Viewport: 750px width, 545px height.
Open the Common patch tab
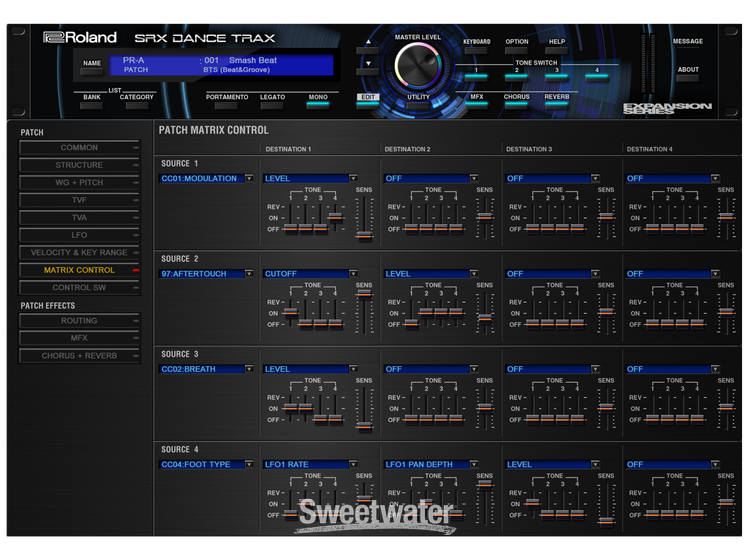[79, 148]
